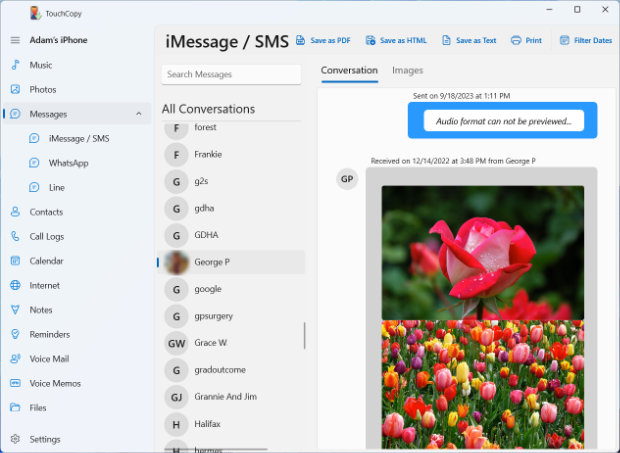Click the Print printer icon
Image resolution: width=620 pixels, height=453 pixels.
[516, 40]
